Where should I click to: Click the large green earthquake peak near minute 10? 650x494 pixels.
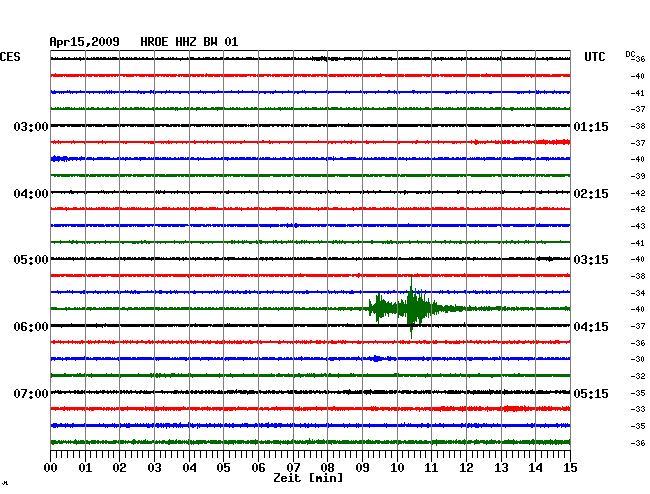[x=411, y=308]
